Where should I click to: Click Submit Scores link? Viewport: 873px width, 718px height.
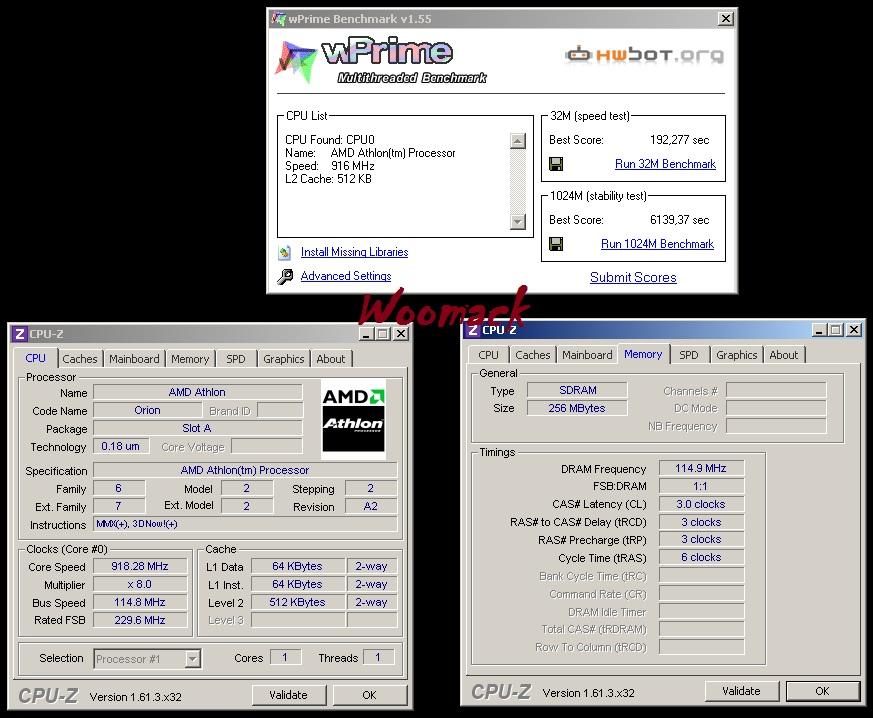click(633, 277)
